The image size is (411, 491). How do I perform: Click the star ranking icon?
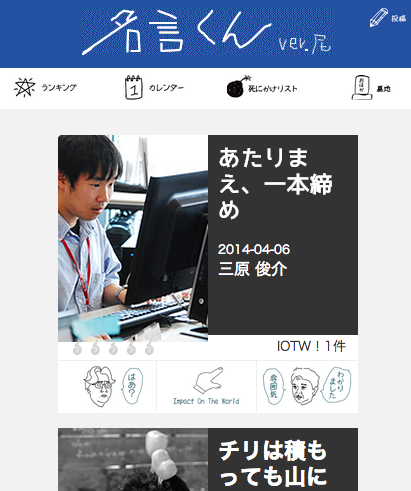click(25, 87)
